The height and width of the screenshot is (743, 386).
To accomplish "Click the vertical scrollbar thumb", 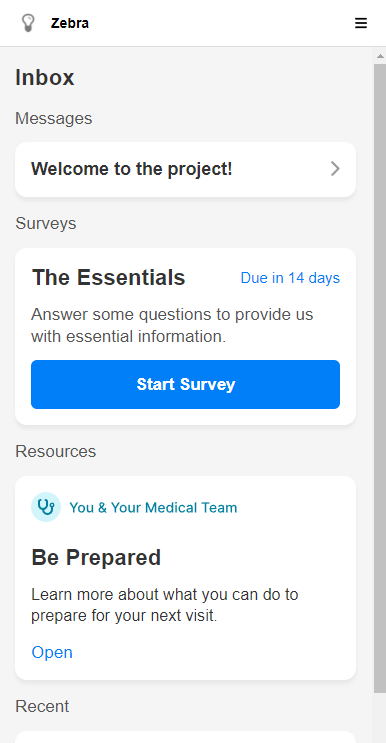I will (380, 378).
